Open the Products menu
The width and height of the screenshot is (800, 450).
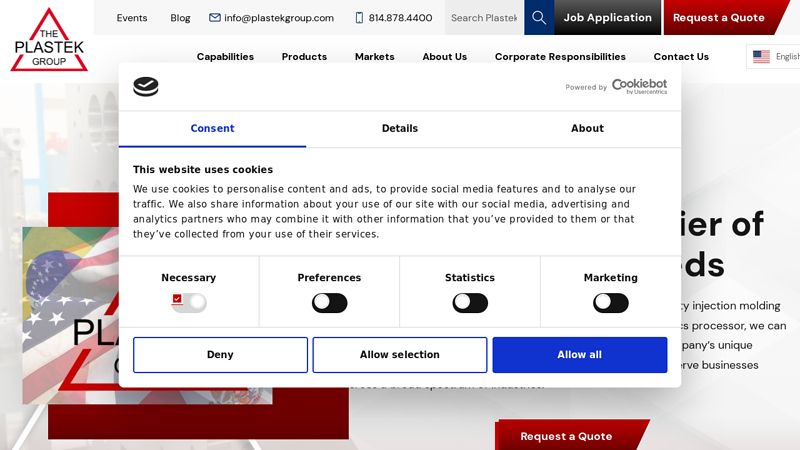304,57
